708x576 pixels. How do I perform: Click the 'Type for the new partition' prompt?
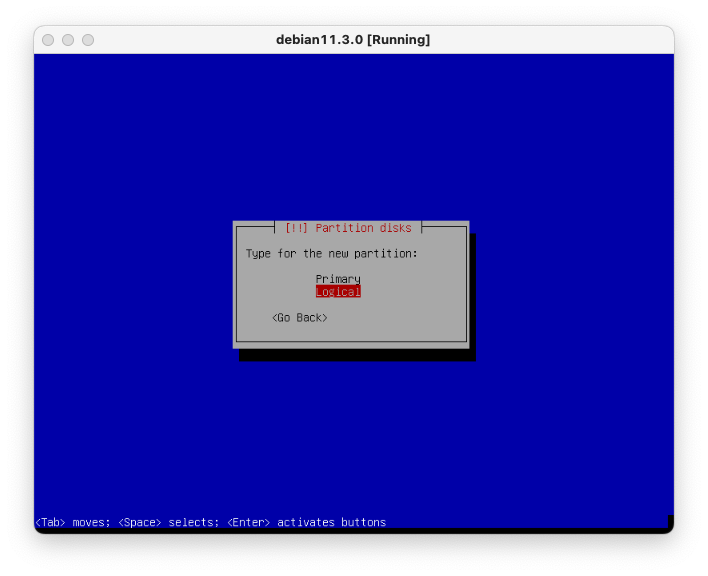(x=331, y=254)
